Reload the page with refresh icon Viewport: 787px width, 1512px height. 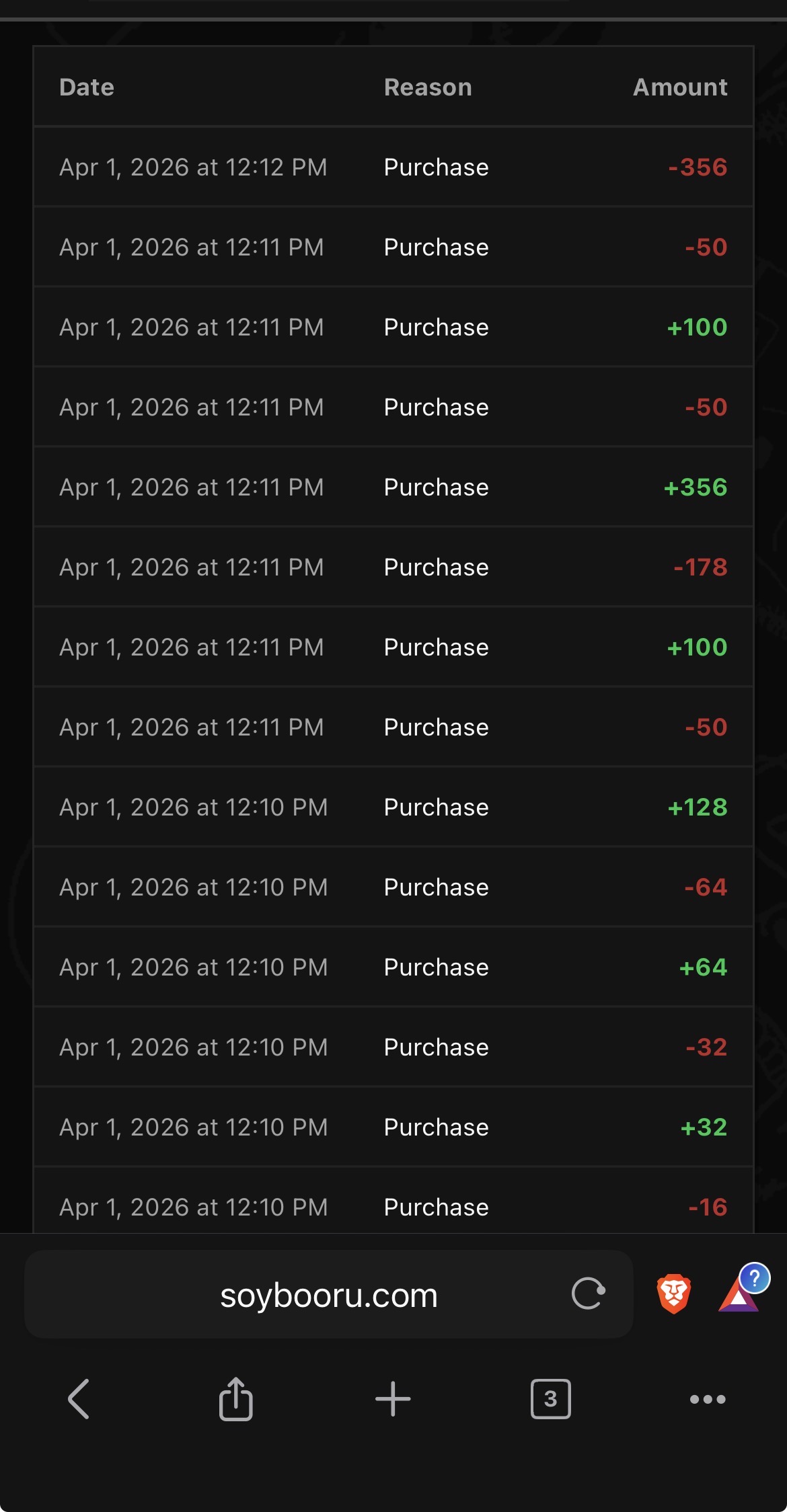588,1294
